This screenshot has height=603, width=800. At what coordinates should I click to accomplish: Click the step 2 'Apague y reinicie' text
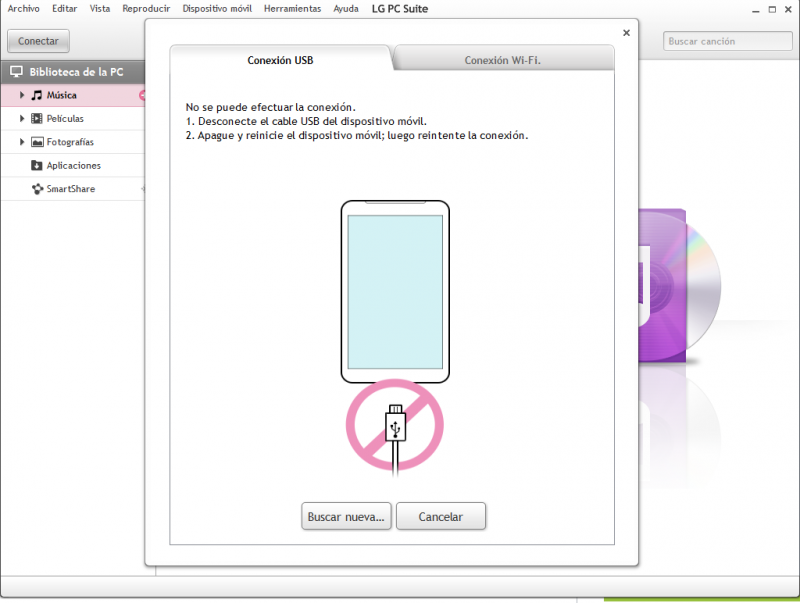pos(357,136)
